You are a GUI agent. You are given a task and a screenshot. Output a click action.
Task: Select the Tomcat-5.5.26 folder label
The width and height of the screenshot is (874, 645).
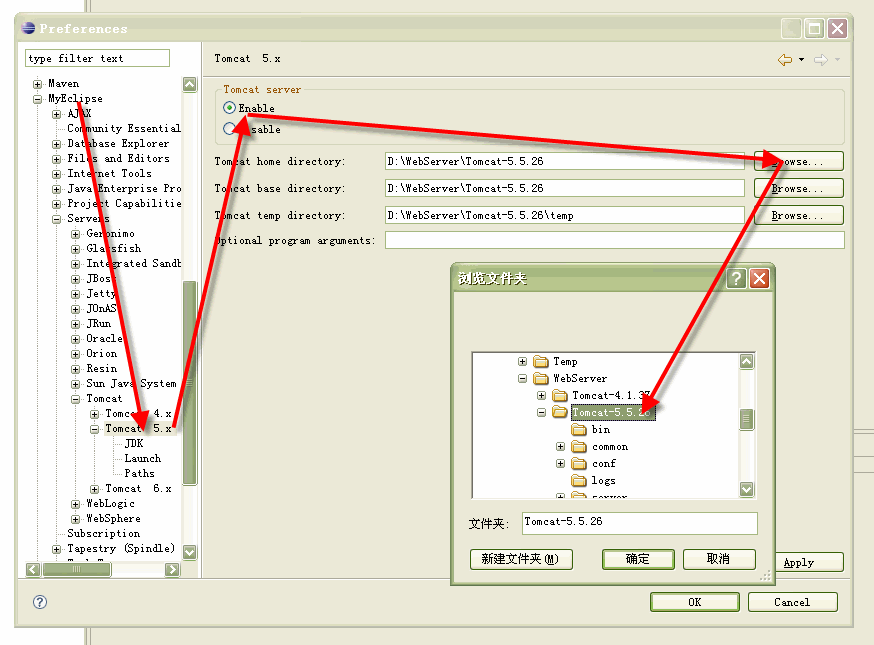(613, 413)
